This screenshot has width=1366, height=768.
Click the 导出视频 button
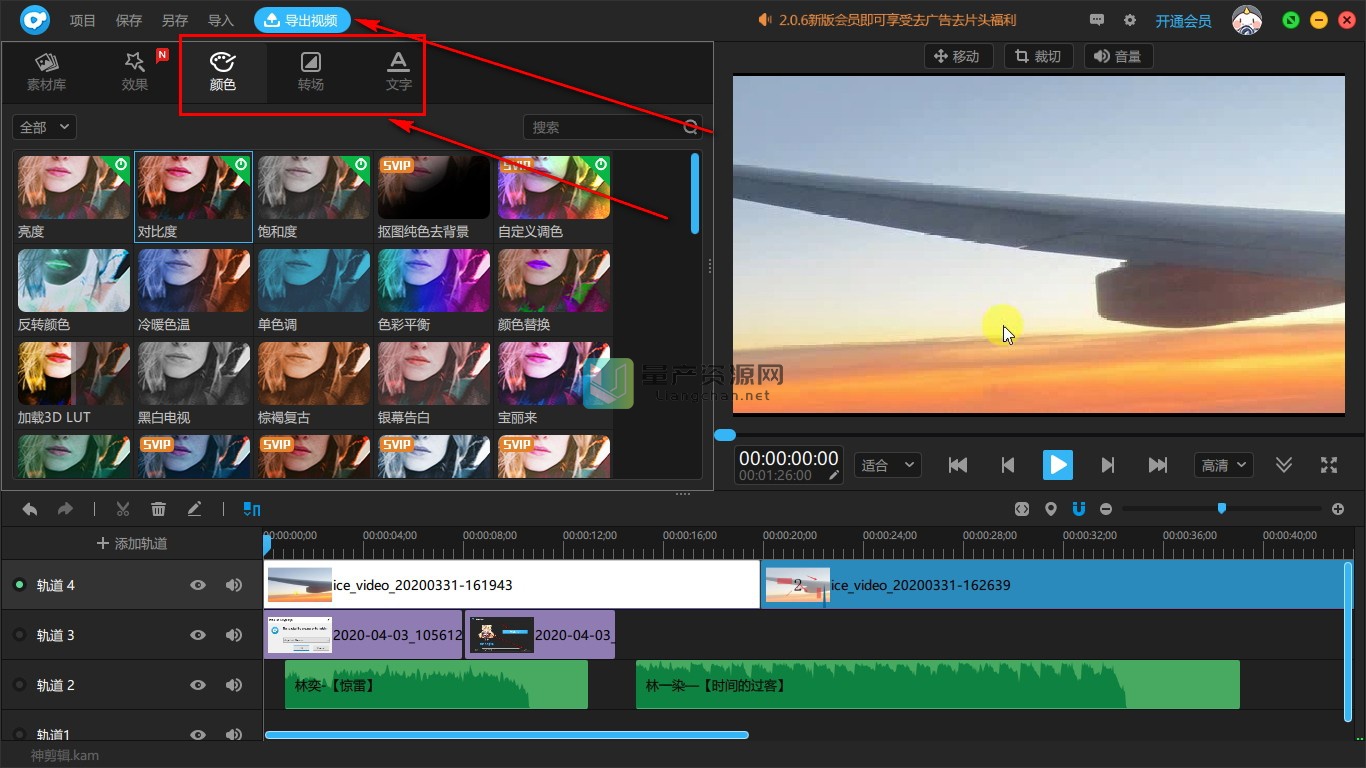coord(302,20)
